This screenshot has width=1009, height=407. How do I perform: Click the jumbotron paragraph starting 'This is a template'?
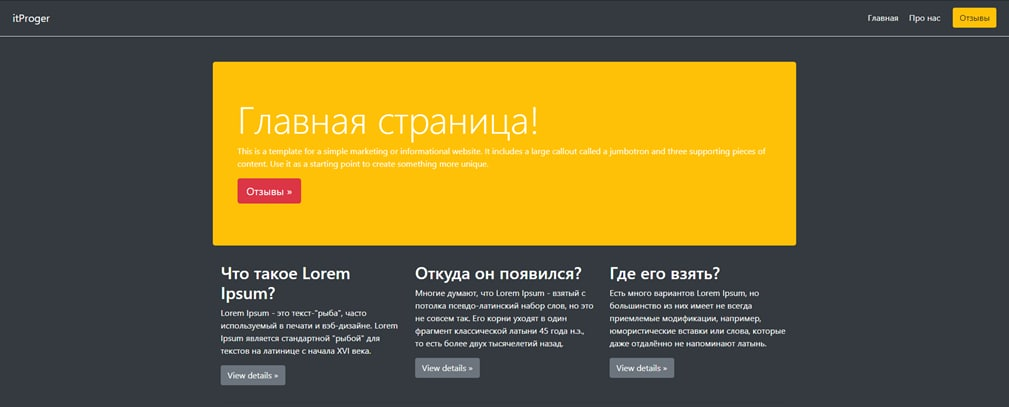click(502, 158)
